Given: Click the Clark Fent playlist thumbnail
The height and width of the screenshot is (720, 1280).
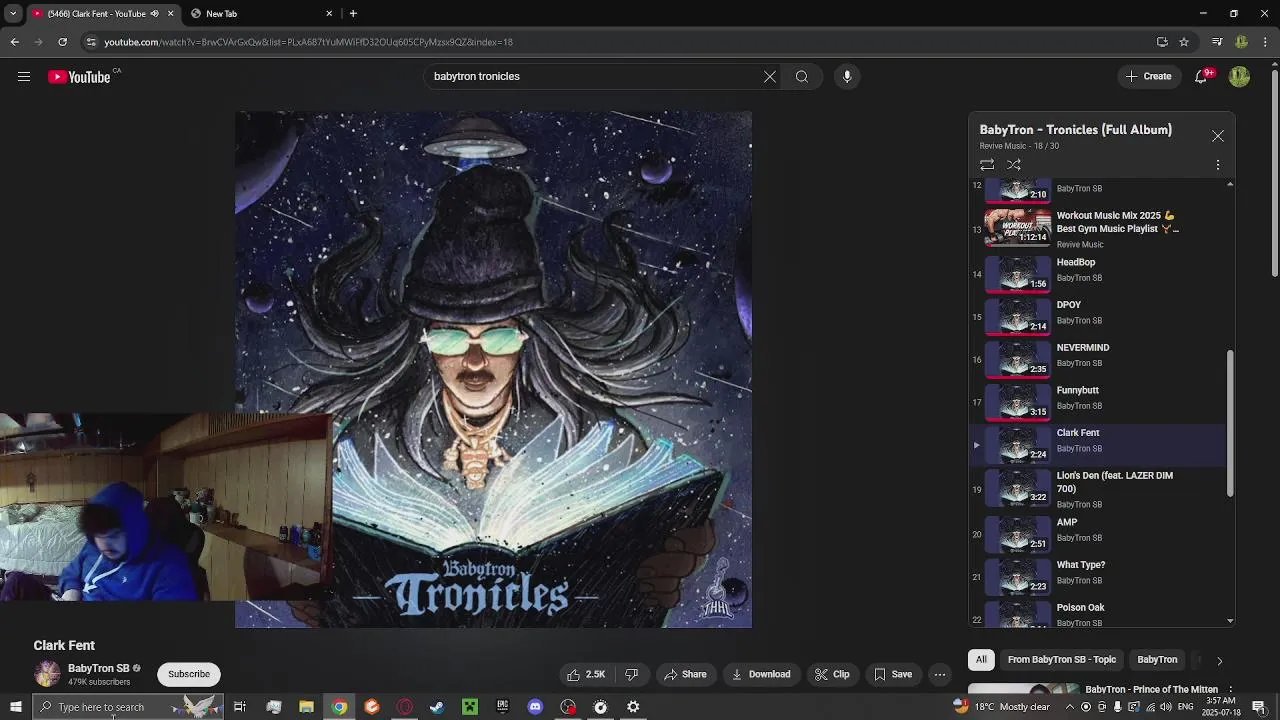Looking at the screenshot, I should [x=1018, y=445].
